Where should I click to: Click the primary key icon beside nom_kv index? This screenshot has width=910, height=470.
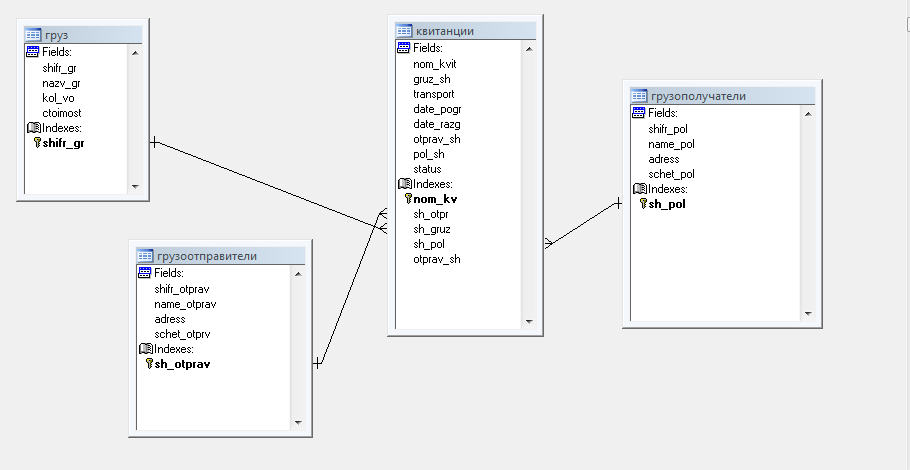(408, 199)
